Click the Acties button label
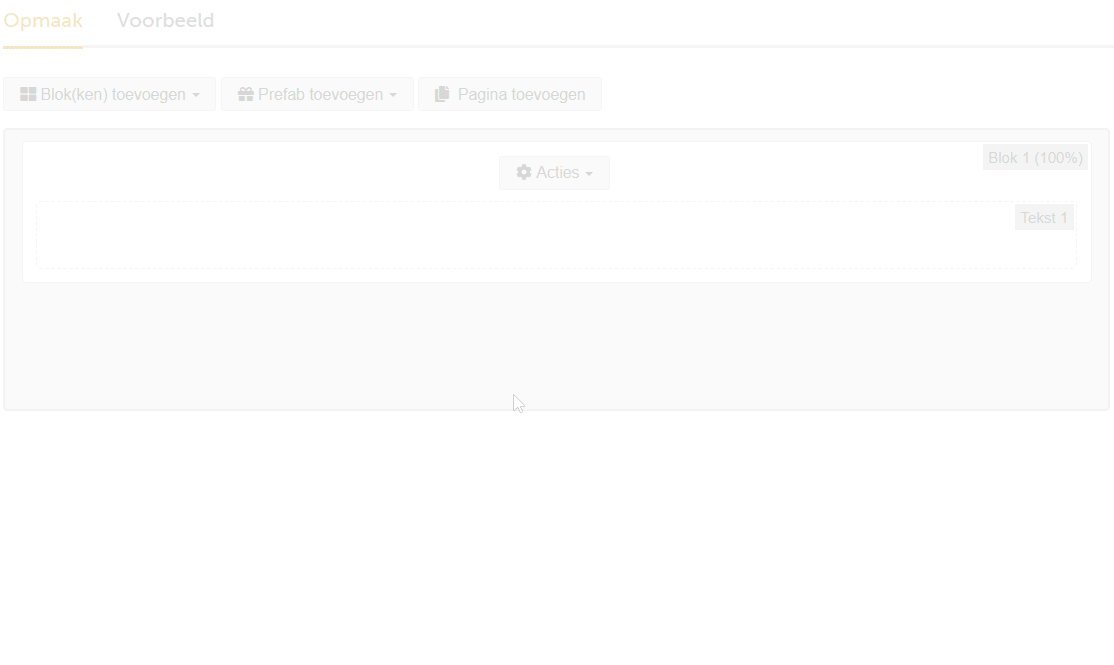The image size is (1114, 665). tap(558, 173)
